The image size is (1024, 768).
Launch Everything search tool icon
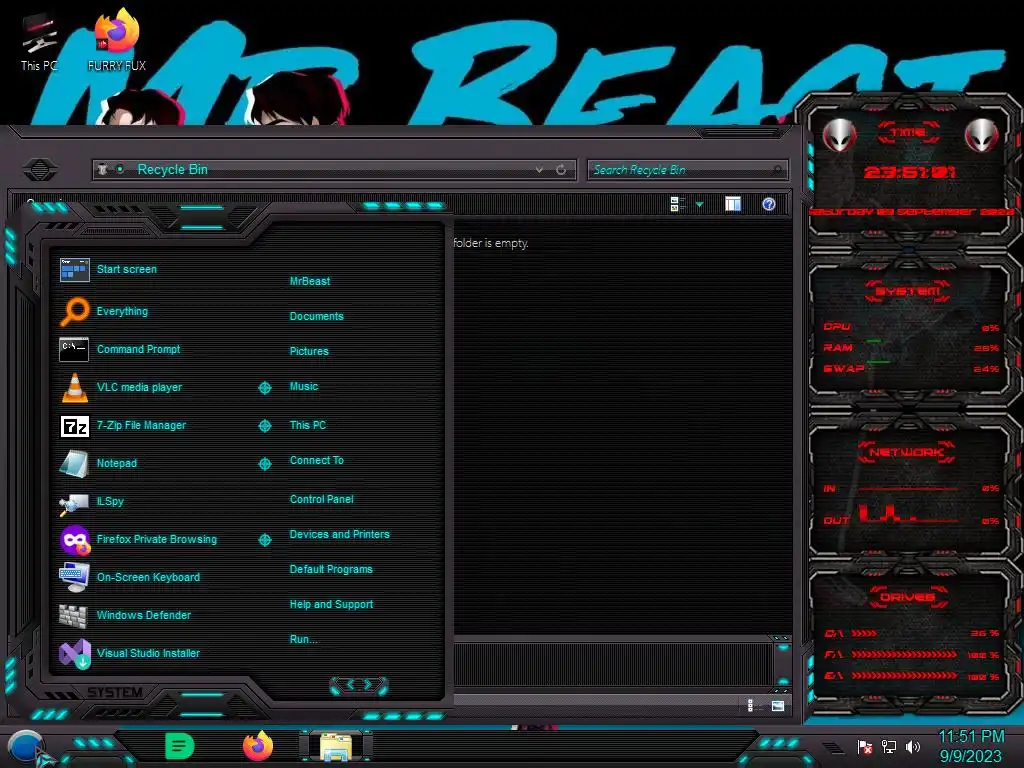click(x=74, y=311)
